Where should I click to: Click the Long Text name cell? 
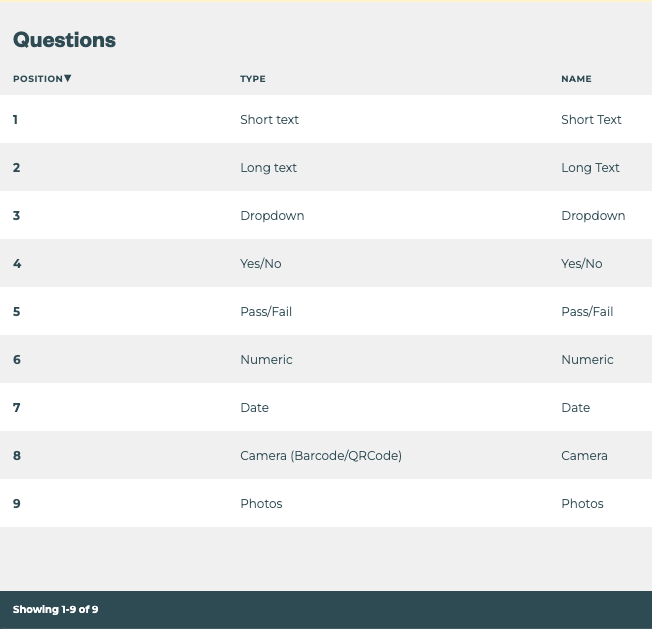pyautogui.click(x=590, y=168)
